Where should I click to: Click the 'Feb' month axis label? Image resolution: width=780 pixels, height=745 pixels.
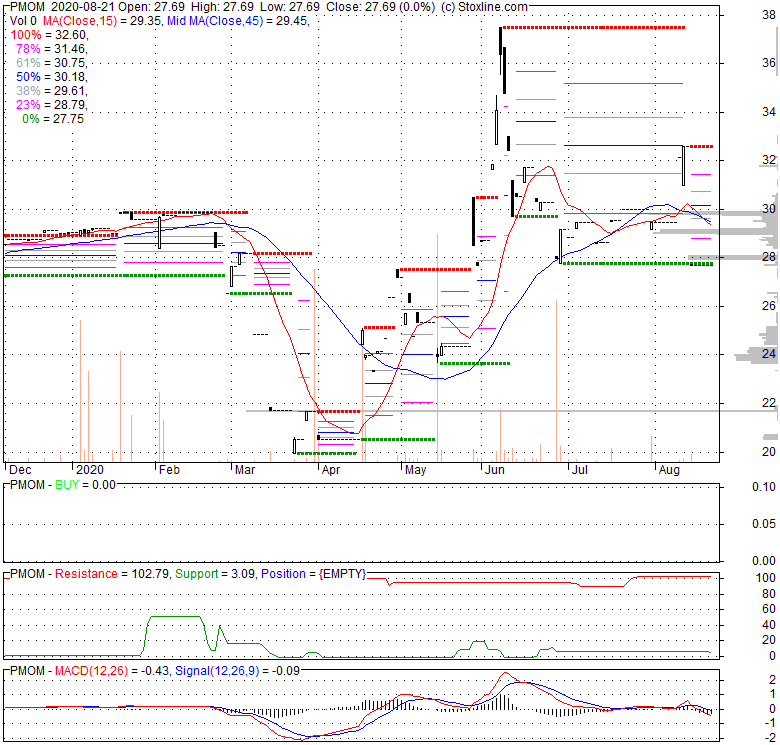pyautogui.click(x=169, y=470)
